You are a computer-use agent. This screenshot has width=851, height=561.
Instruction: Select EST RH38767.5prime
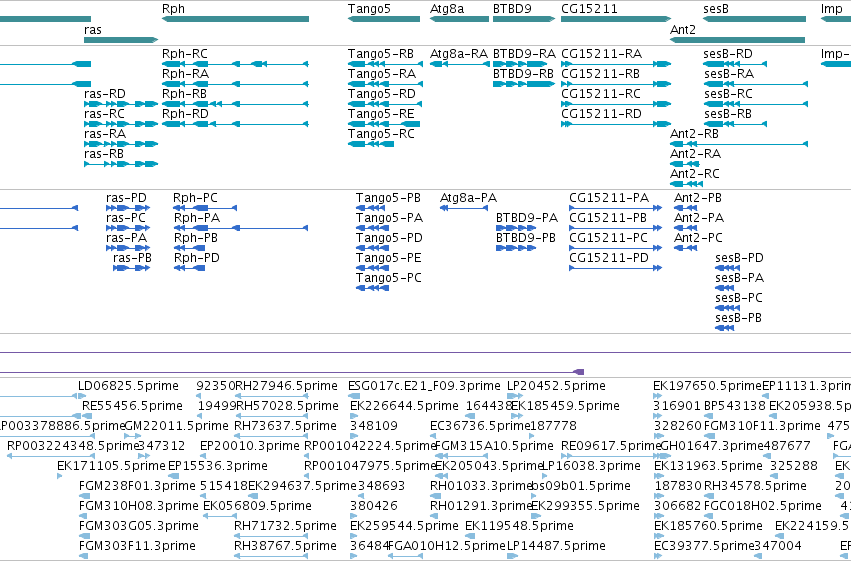[272, 556]
